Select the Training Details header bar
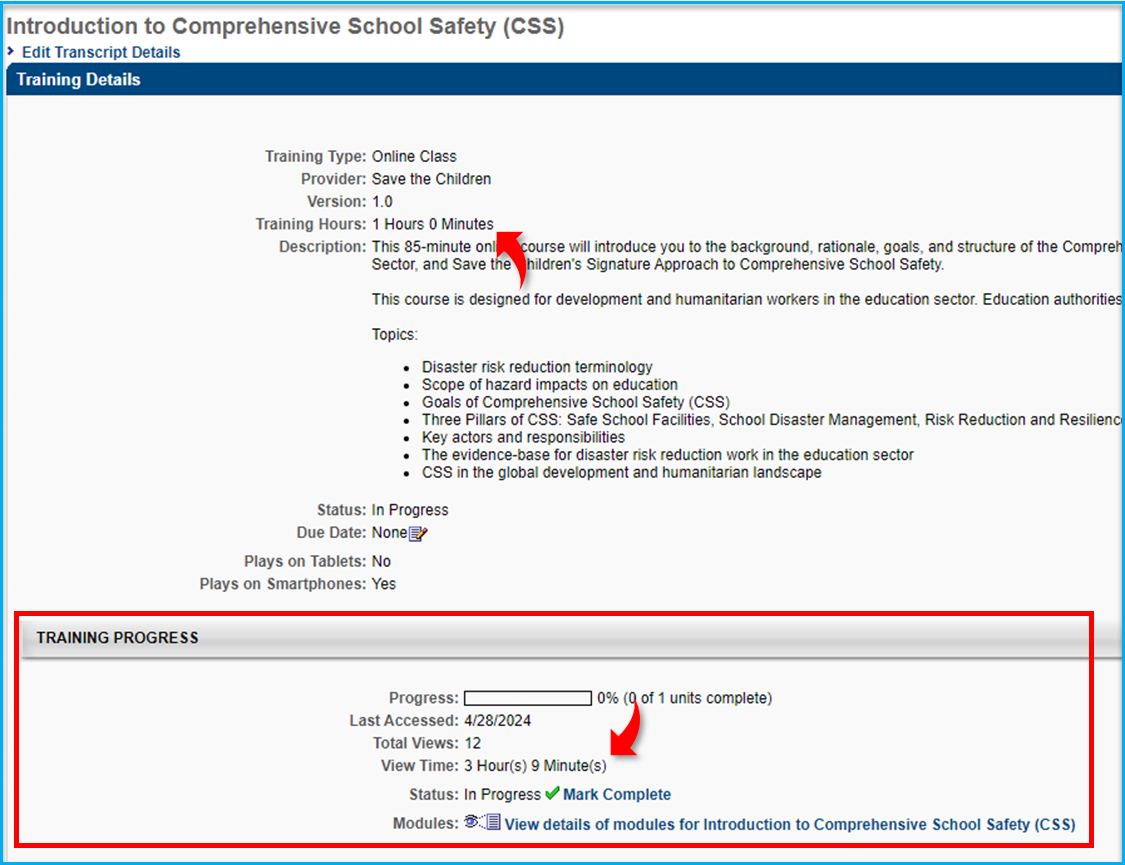1125x865 pixels. pyautogui.click(x=564, y=80)
